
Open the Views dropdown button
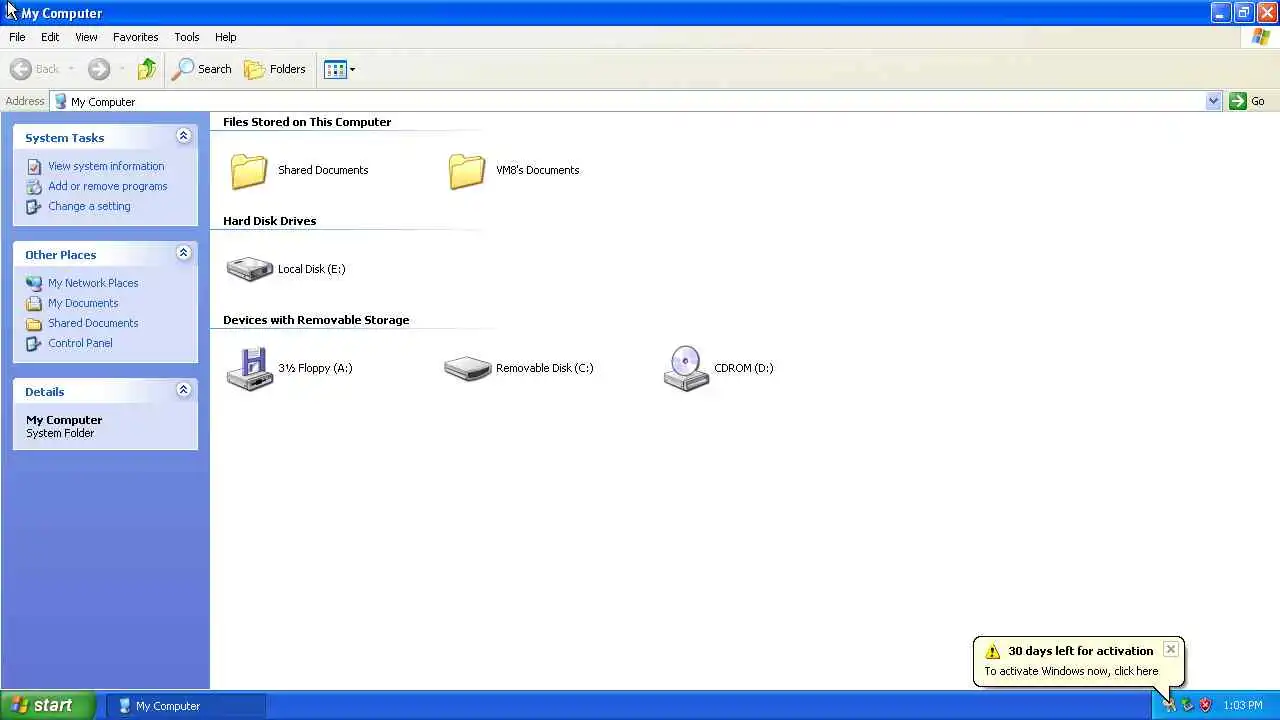click(340, 69)
